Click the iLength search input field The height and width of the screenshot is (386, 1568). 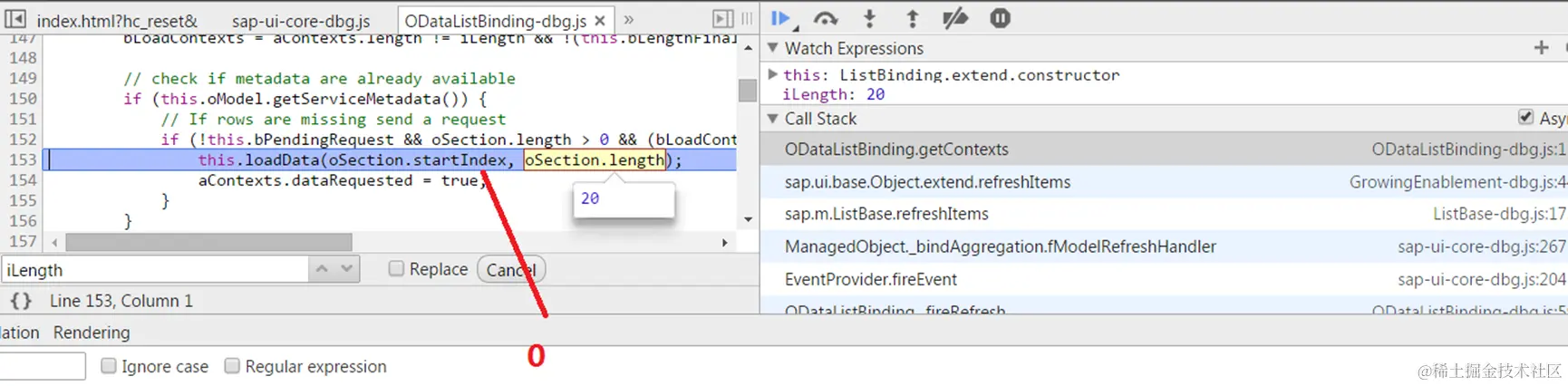pos(155,270)
